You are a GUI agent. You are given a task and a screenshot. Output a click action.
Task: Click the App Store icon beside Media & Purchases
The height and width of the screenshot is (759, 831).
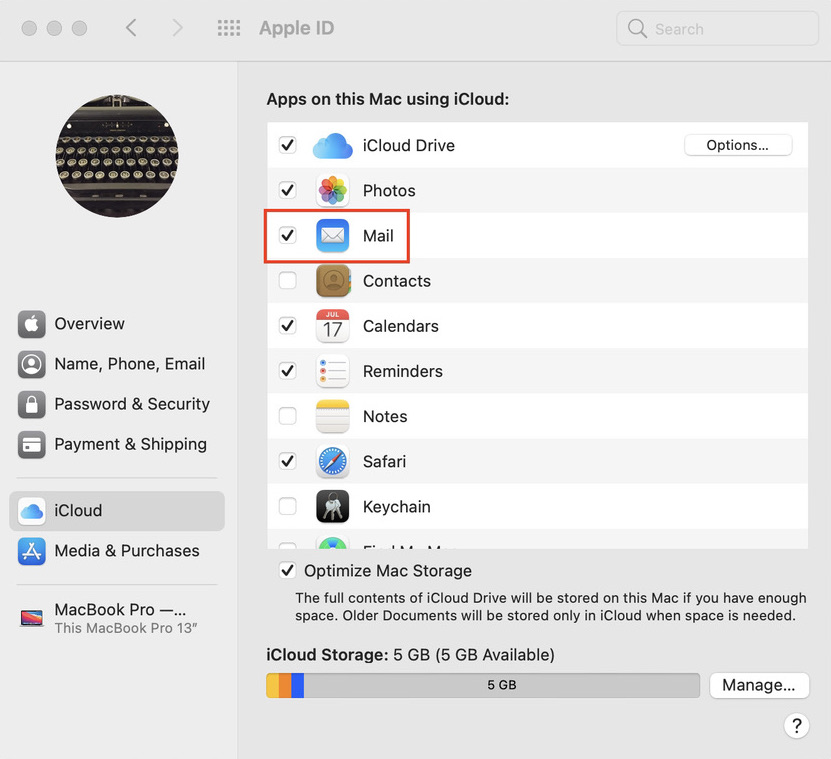[x=31, y=551]
